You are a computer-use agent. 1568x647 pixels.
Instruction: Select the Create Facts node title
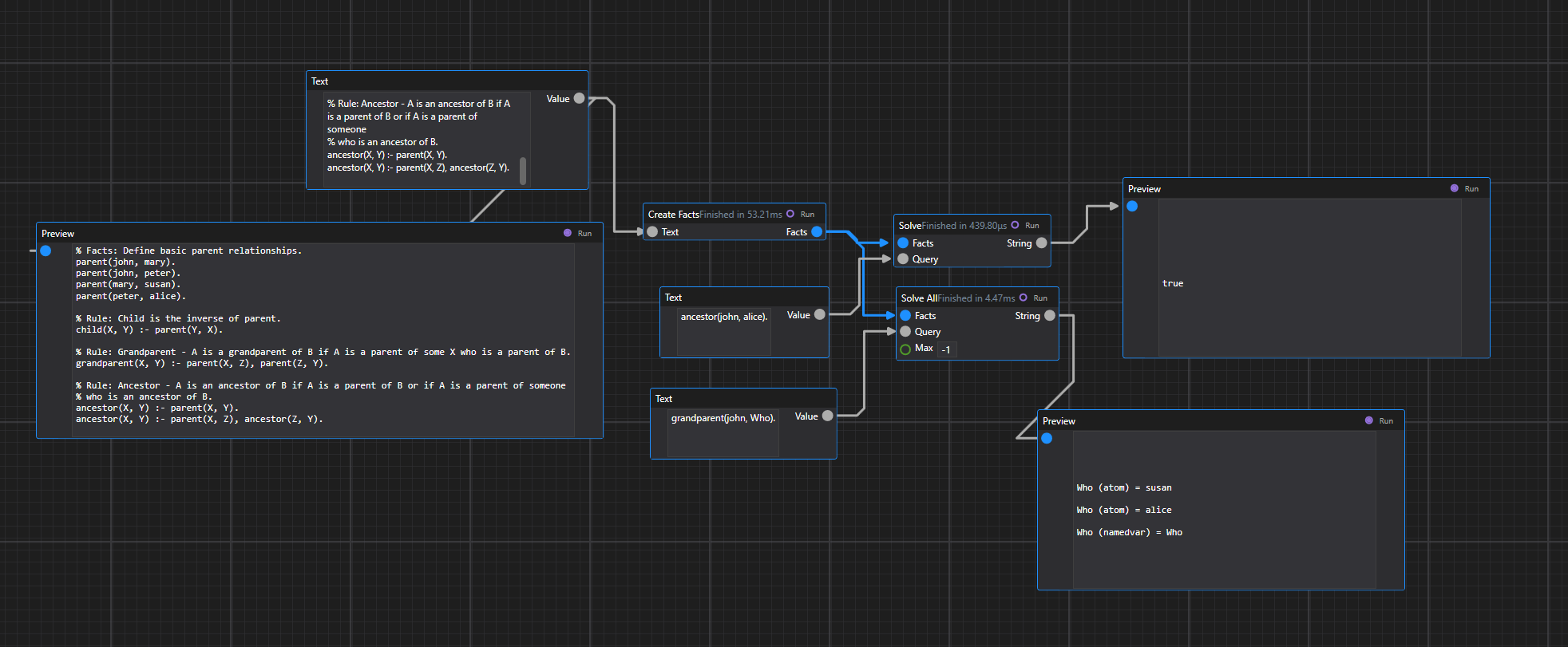coord(674,215)
